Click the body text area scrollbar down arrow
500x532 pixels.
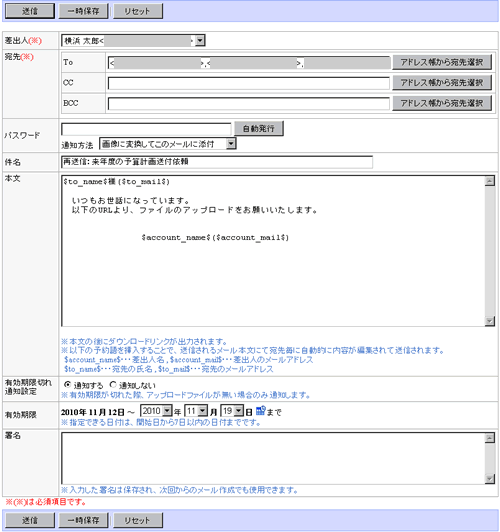[x=489, y=321]
